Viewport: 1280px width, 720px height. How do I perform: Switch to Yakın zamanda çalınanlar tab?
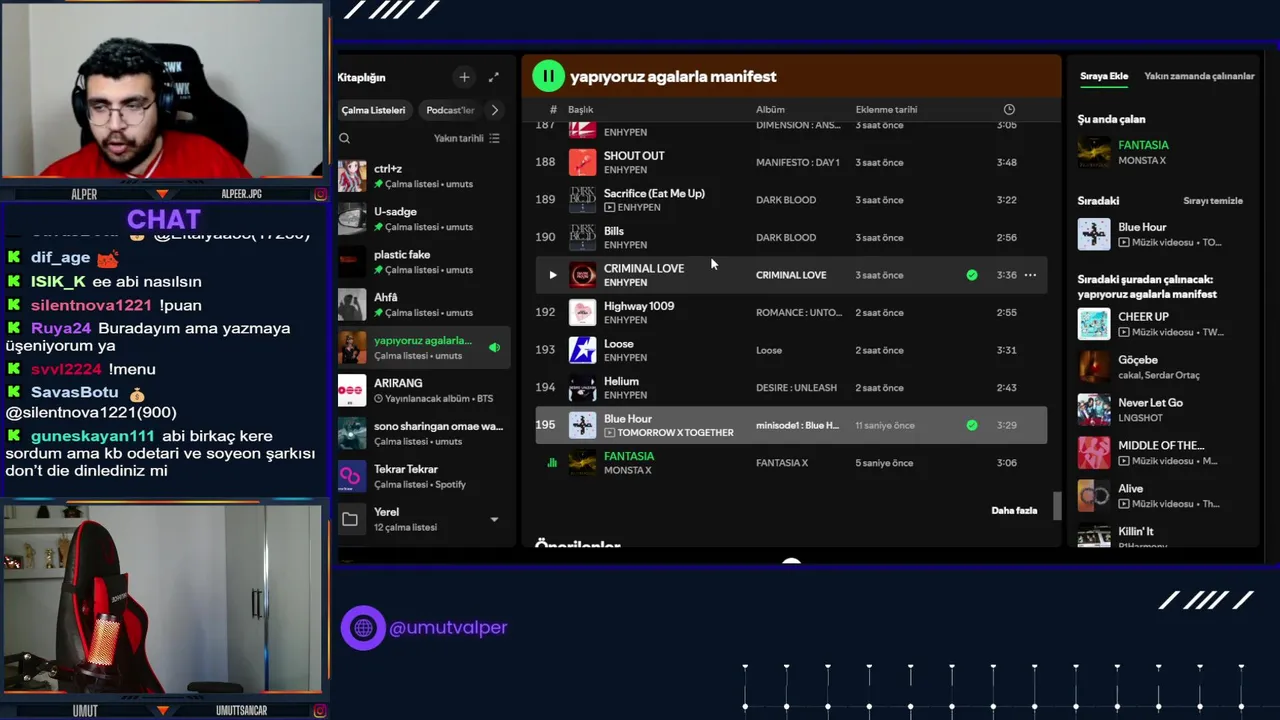click(x=1199, y=76)
